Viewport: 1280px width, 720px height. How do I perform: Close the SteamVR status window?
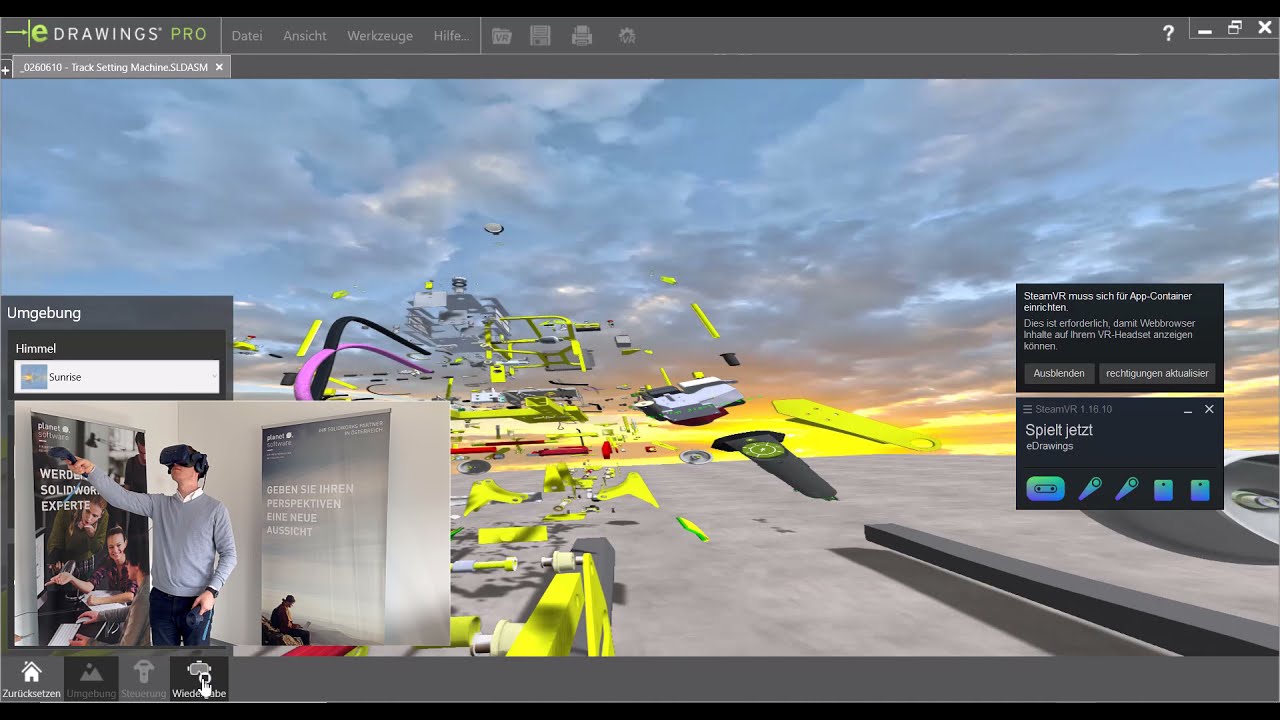point(1209,409)
